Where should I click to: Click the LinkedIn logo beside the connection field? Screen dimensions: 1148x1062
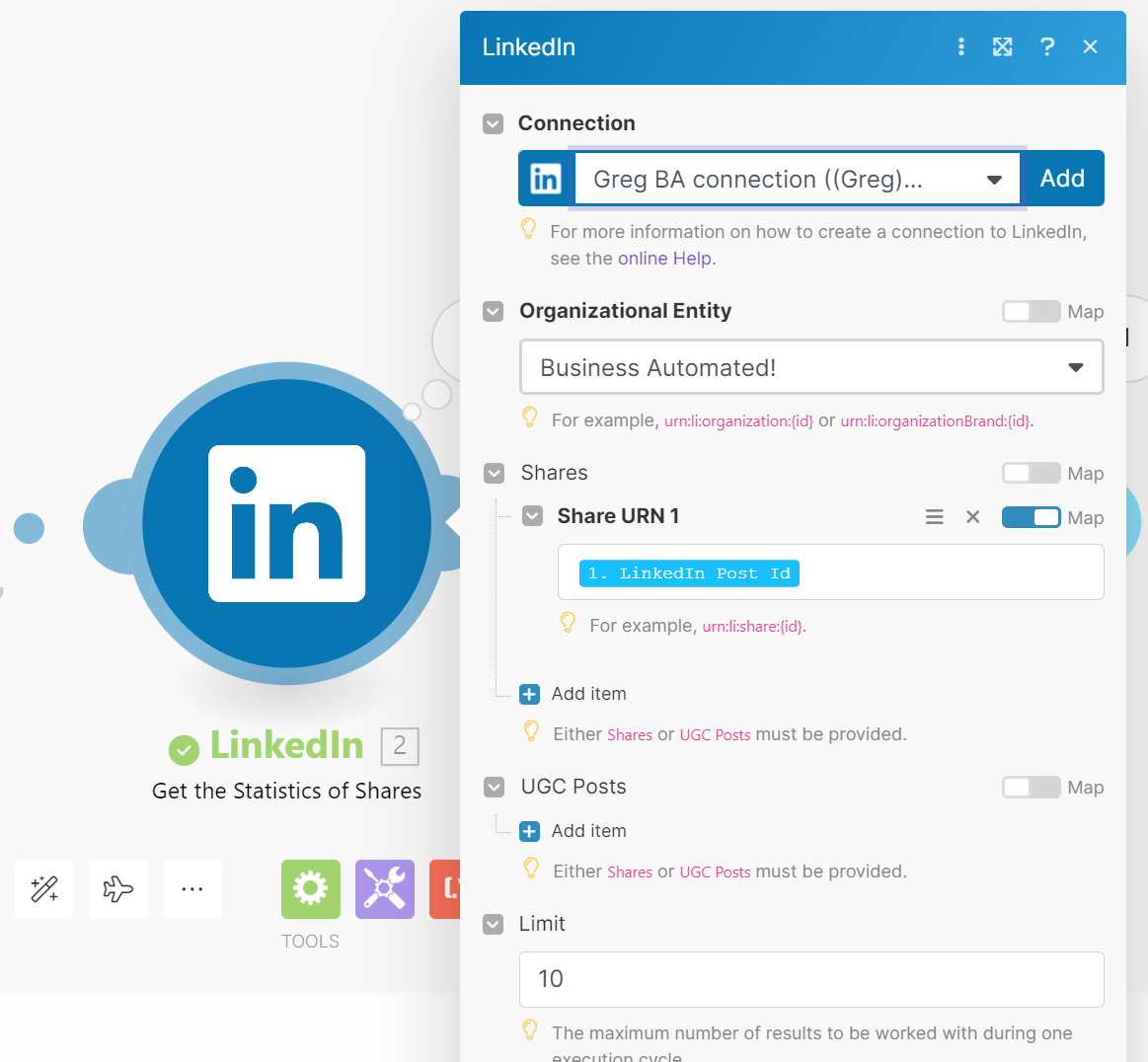click(x=546, y=179)
